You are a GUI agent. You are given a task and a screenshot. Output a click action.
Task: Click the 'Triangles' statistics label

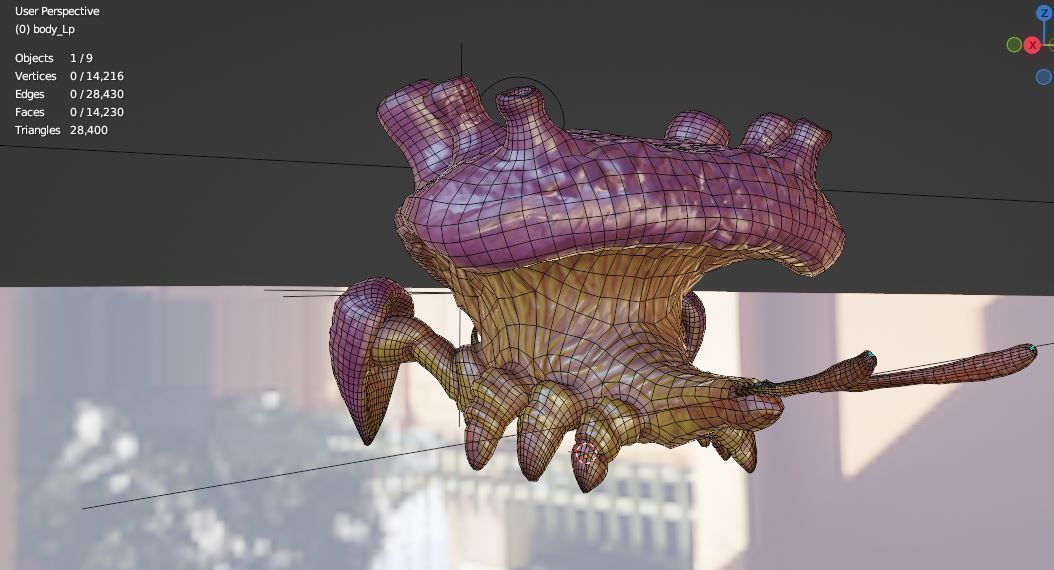click(x=38, y=130)
